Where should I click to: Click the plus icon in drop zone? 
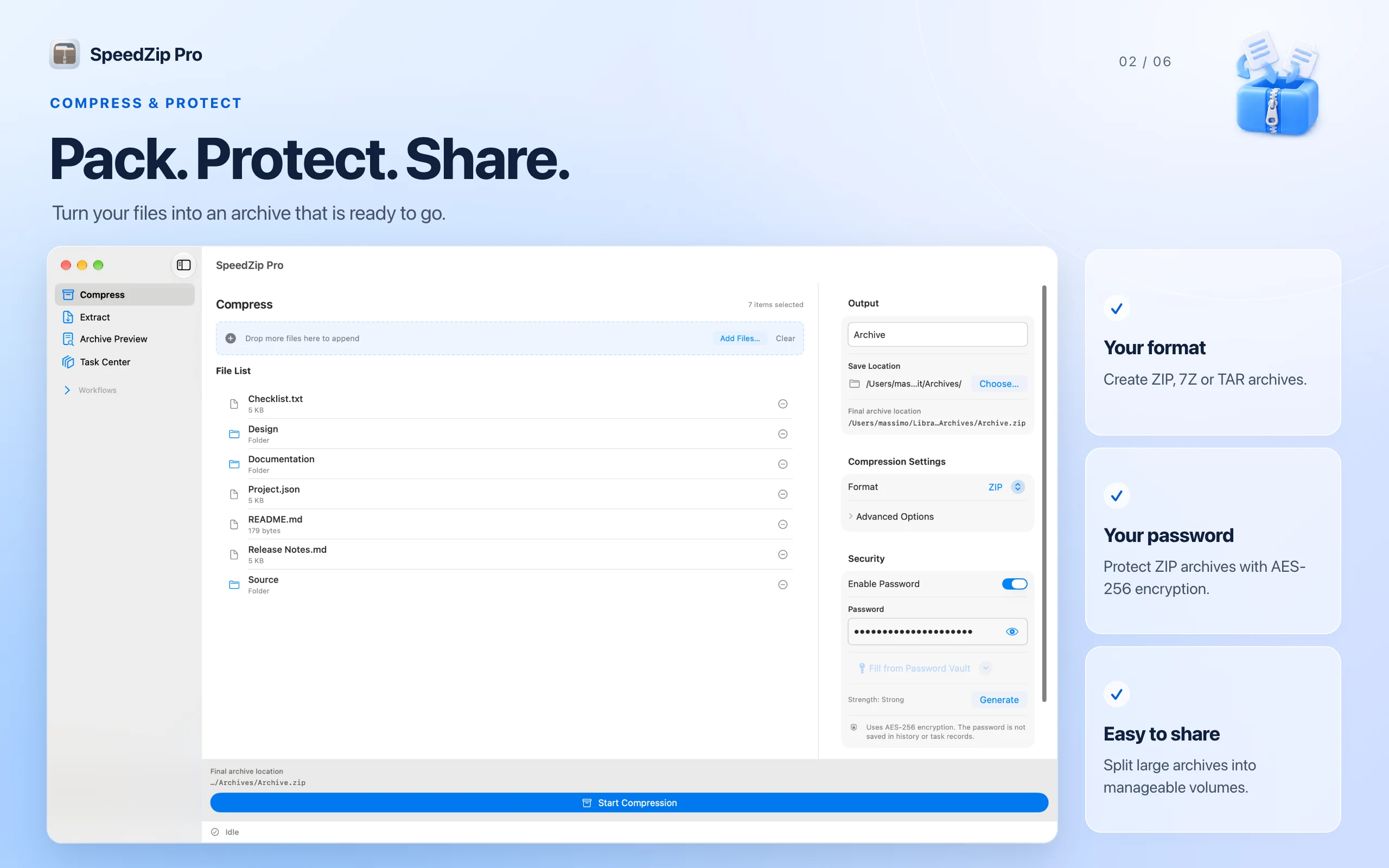coord(231,338)
